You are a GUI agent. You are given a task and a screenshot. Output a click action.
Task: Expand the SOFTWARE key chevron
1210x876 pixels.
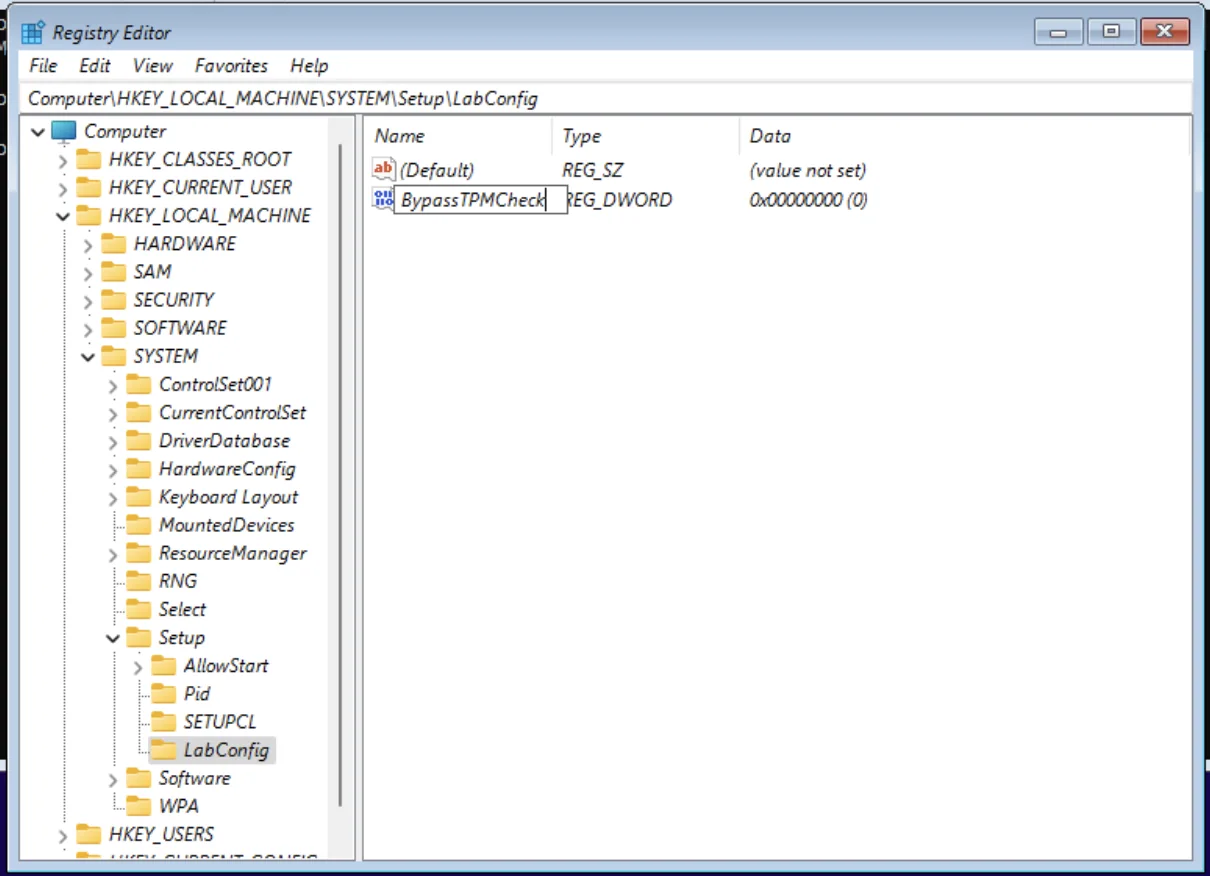click(88, 329)
